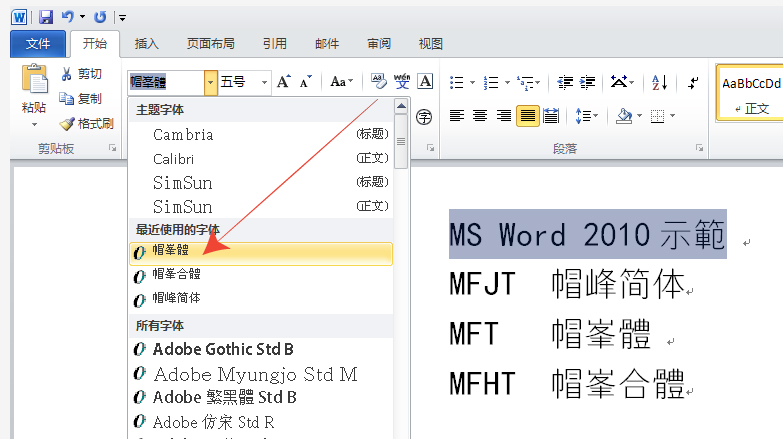Toggle Align Text Right

(x=503, y=116)
